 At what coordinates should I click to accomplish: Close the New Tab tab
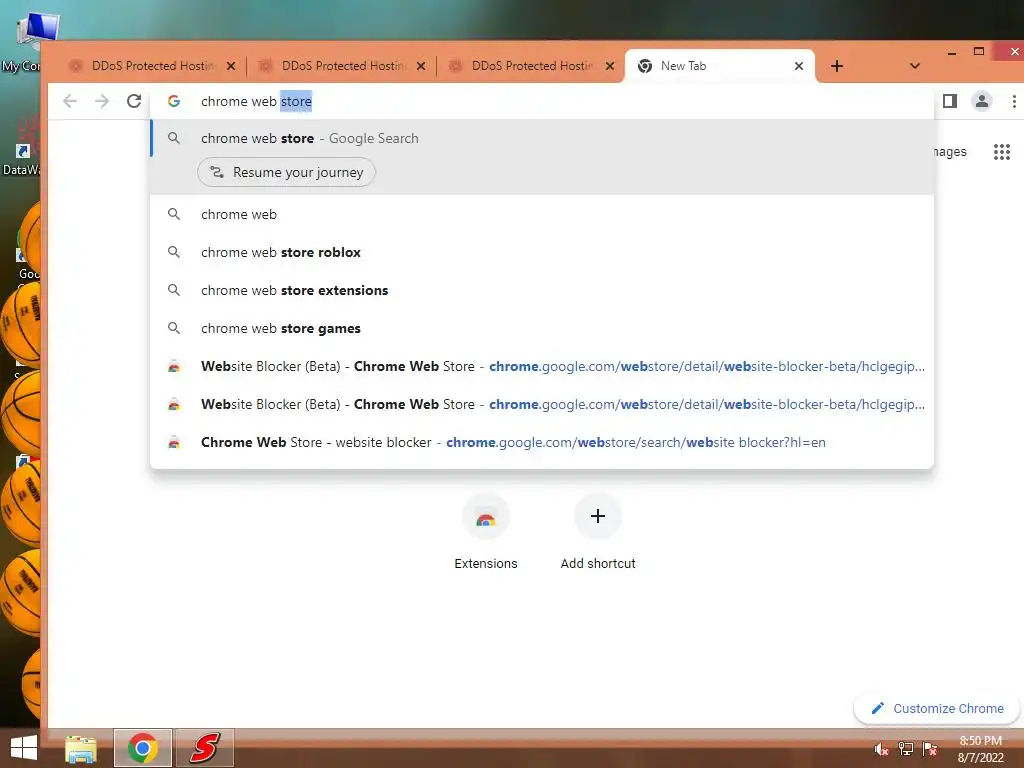(799, 66)
